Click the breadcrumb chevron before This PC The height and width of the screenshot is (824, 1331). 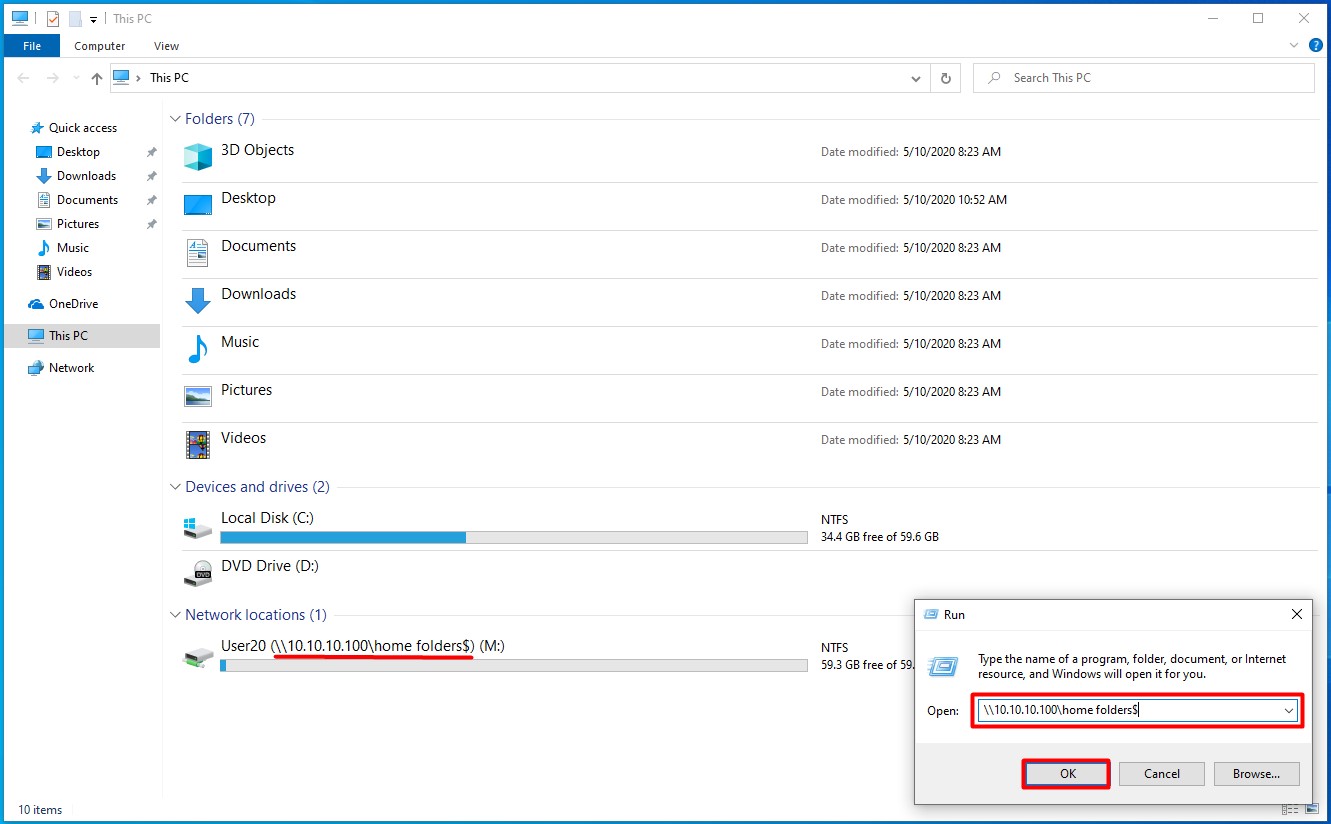[139, 78]
